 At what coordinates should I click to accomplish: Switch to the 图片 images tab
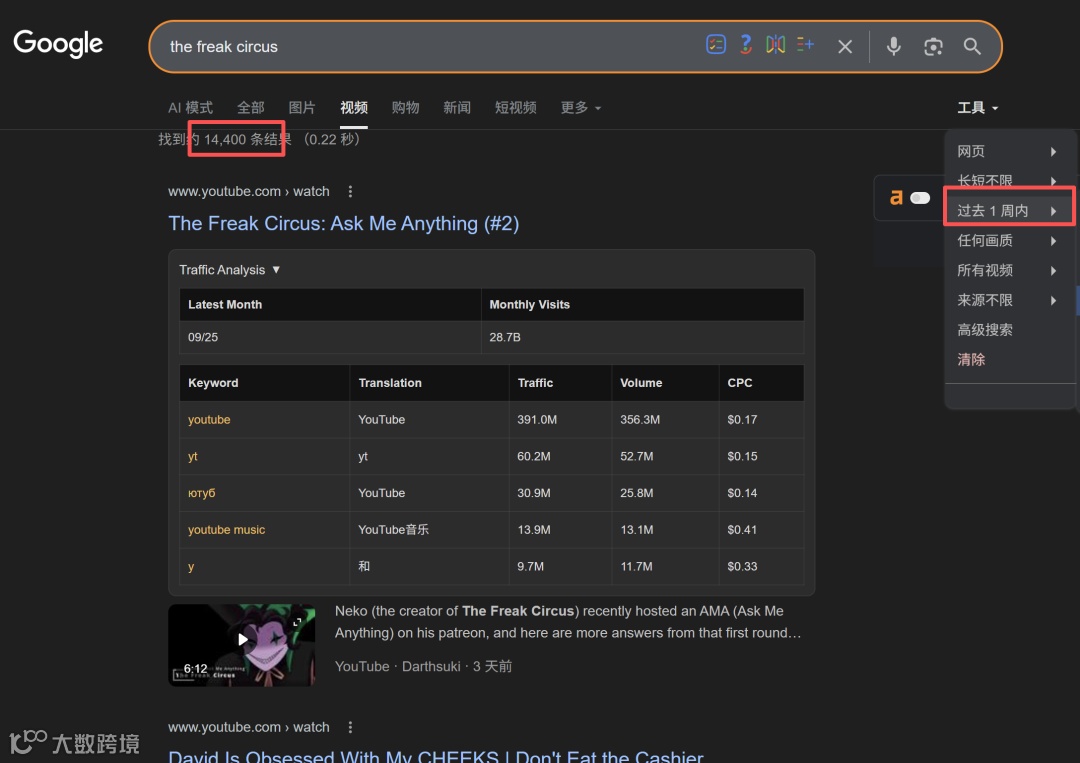302,108
